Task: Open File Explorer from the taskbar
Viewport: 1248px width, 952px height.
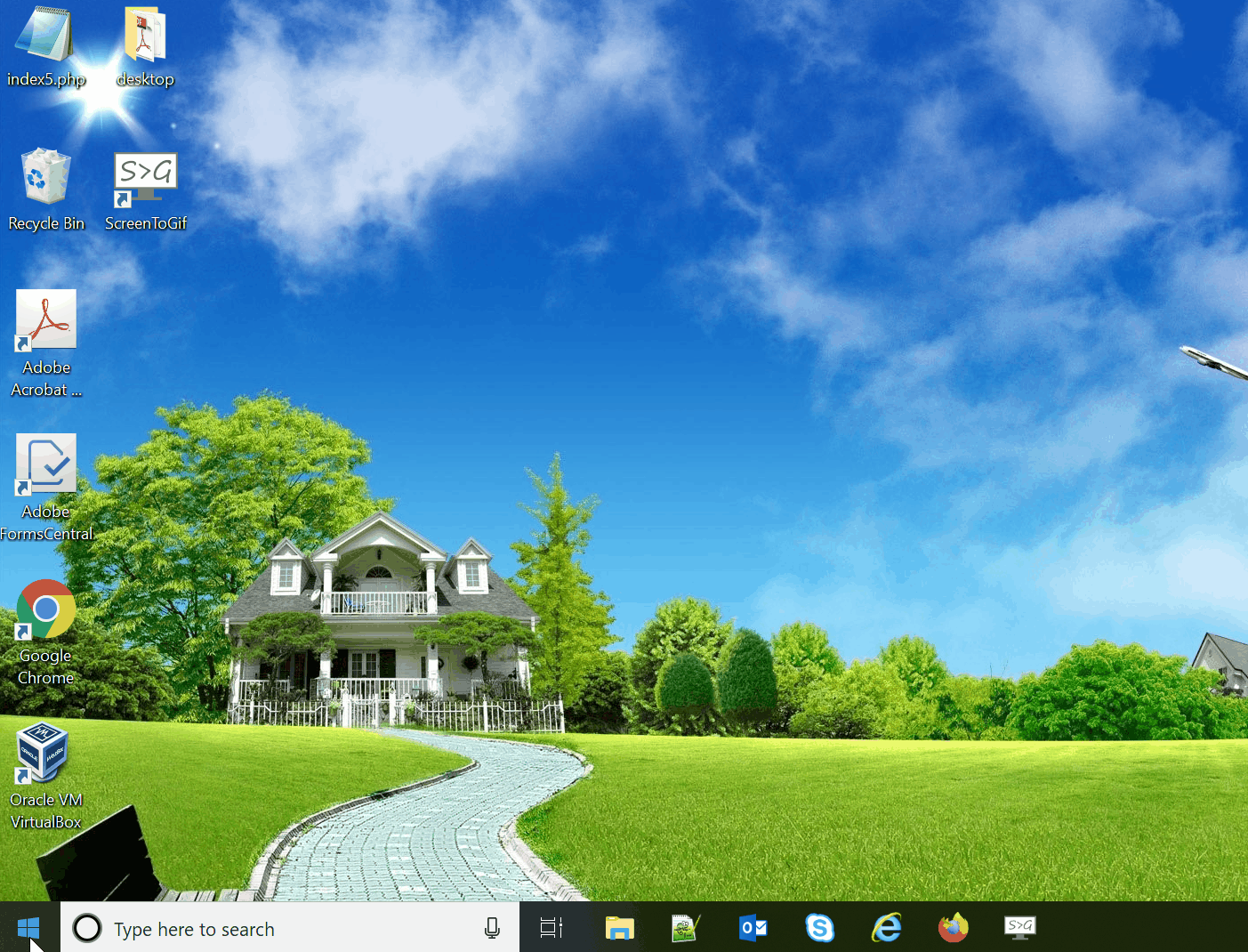Action: 619,928
